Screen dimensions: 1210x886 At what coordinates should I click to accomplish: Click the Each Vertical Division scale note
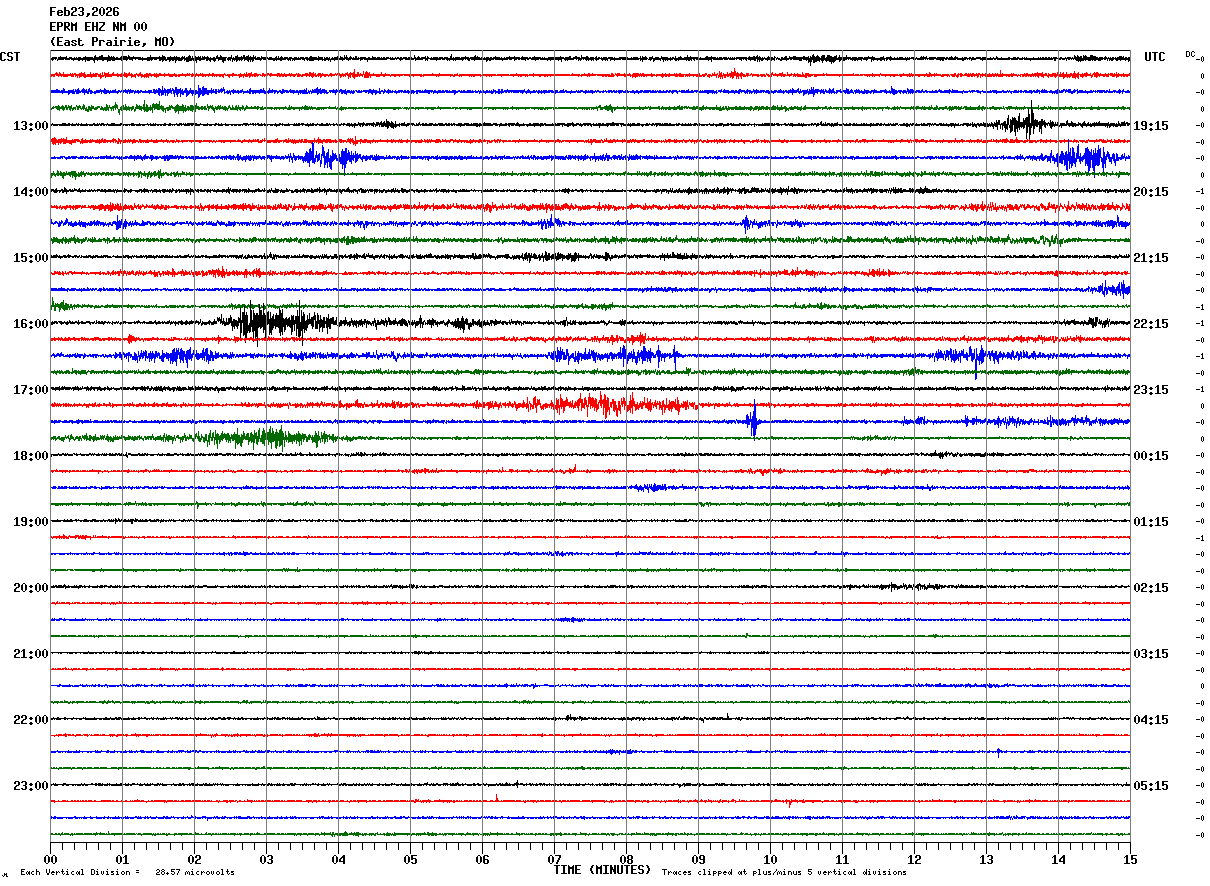127,872
